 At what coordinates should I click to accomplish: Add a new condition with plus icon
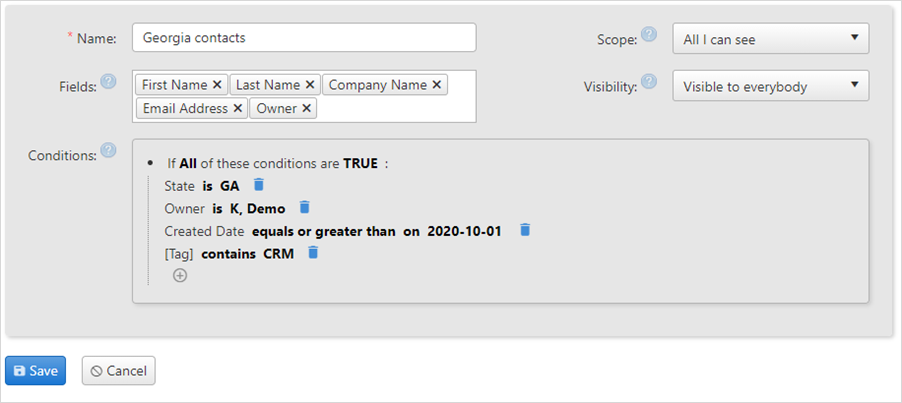180,276
